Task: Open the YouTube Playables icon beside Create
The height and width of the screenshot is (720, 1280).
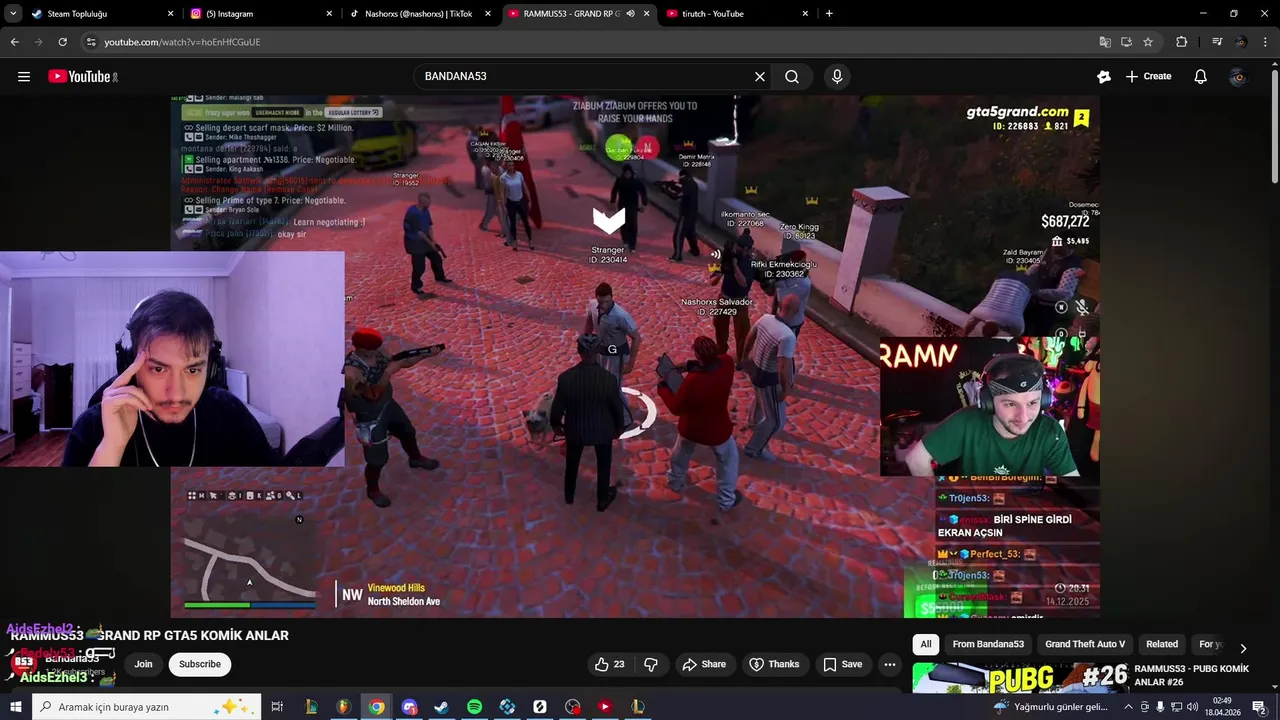Action: pos(1104,76)
